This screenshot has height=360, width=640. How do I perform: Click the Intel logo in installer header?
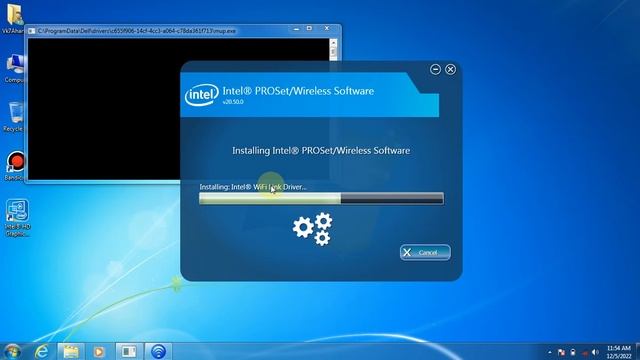202,95
